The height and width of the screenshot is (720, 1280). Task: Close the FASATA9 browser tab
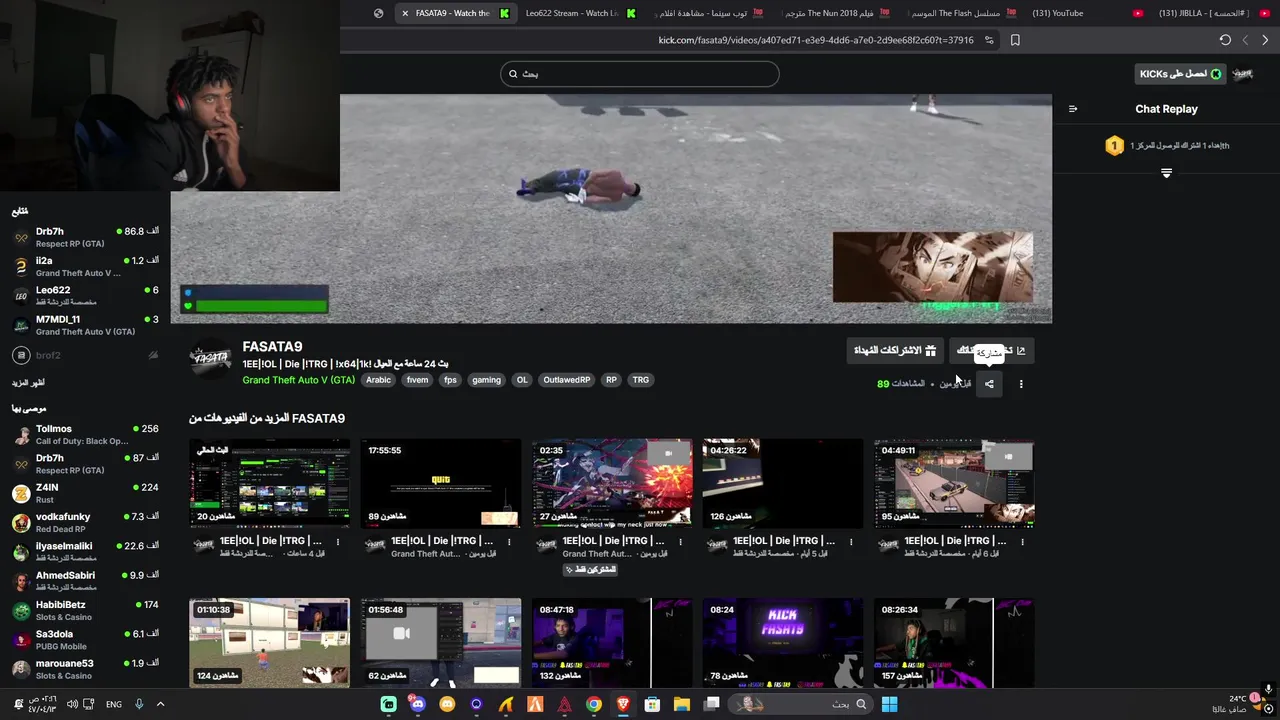(405, 13)
